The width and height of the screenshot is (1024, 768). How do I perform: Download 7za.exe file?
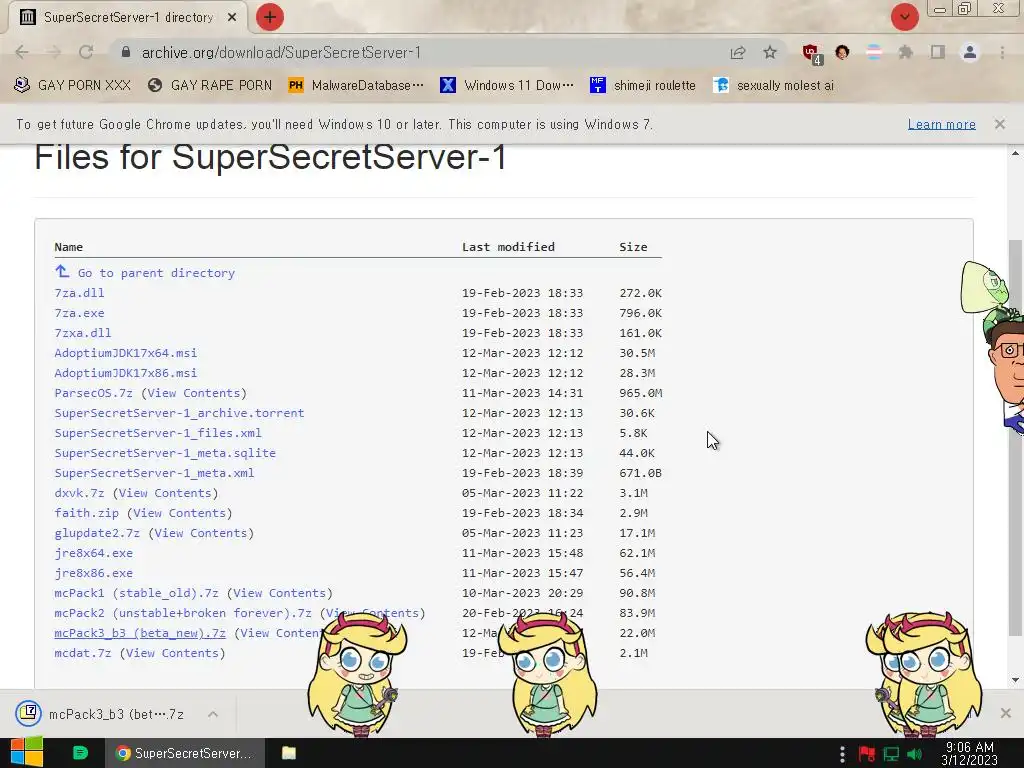coord(79,313)
